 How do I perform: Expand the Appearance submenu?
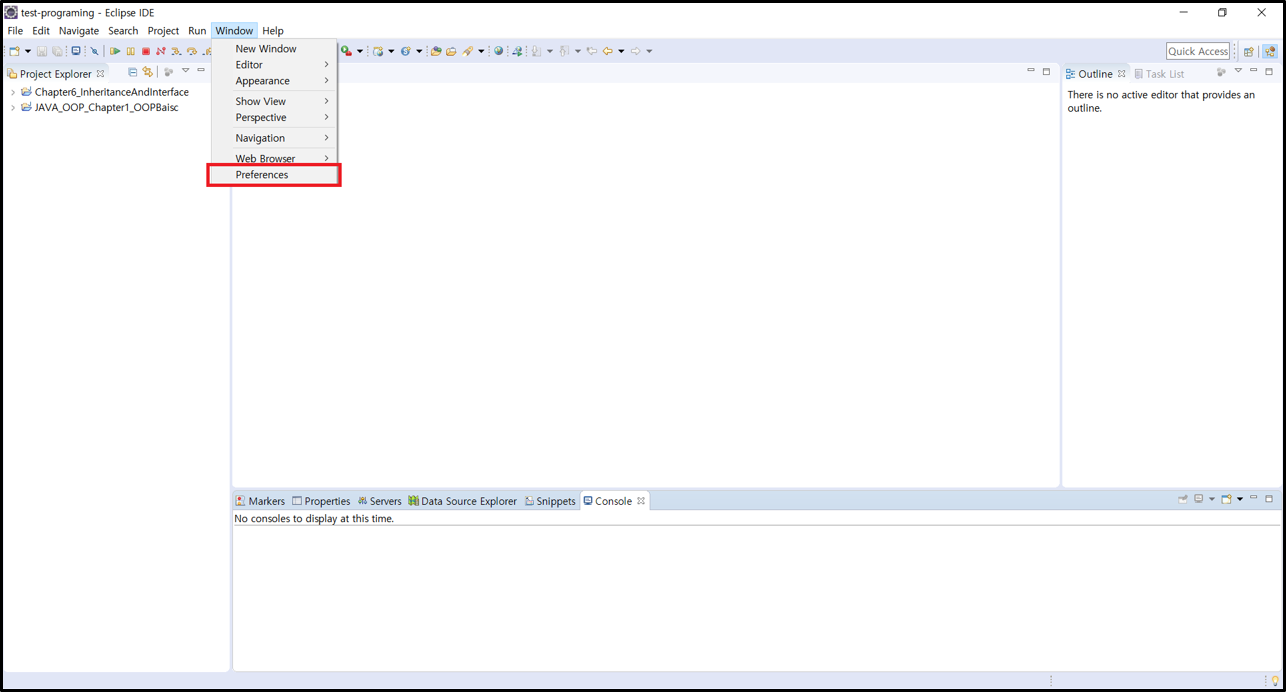274,81
